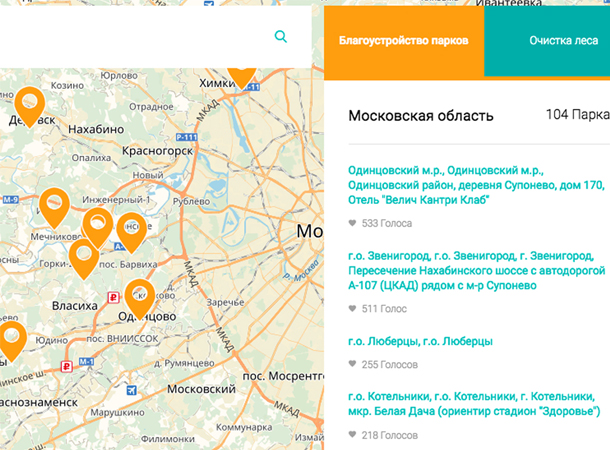Click the Московская область heading

[x=421, y=116]
